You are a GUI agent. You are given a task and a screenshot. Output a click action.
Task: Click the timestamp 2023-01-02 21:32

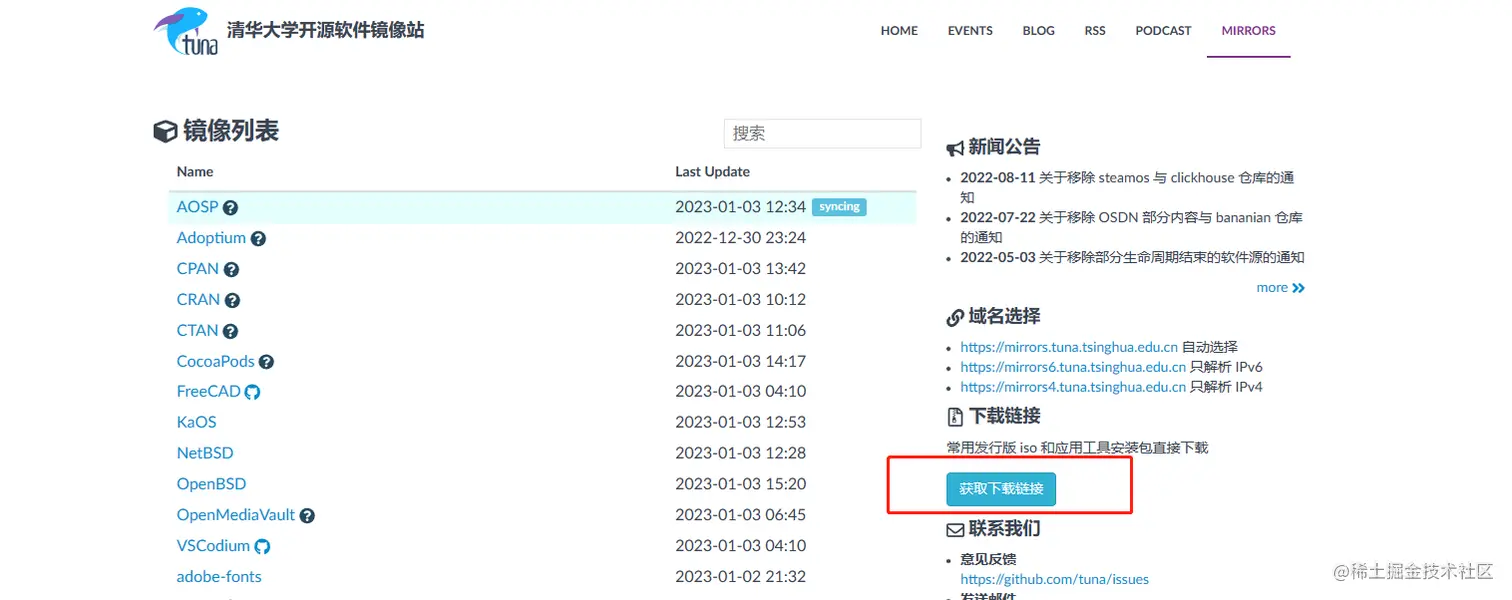coord(740,576)
